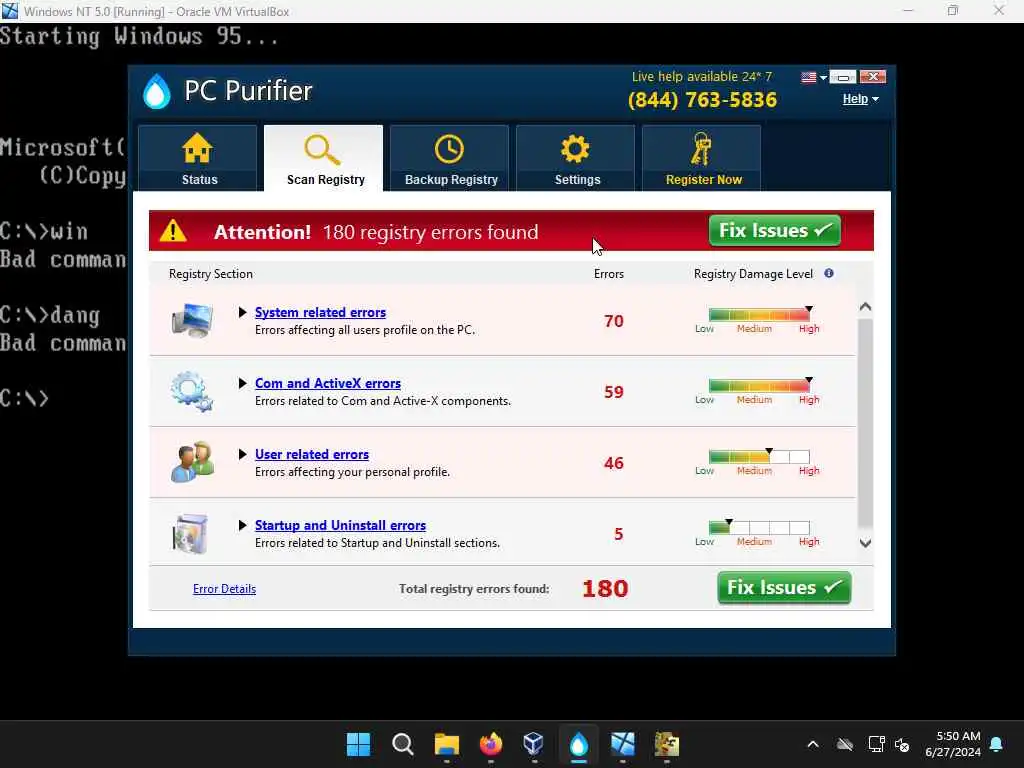Viewport: 1024px width, 768px height.
Task: Click the cloud sync tray icon
Action: click(x=844, y=744)
